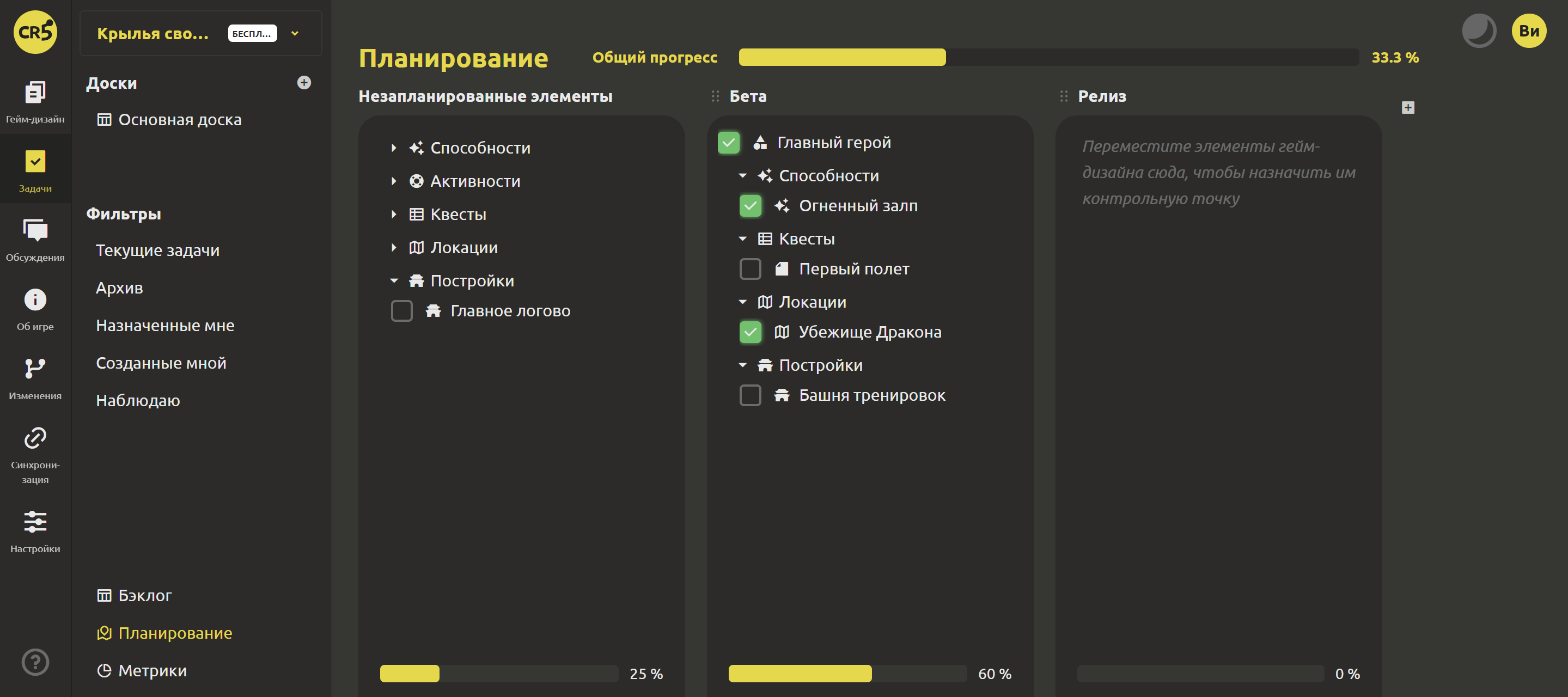Add a new board with plus icon

304,83
